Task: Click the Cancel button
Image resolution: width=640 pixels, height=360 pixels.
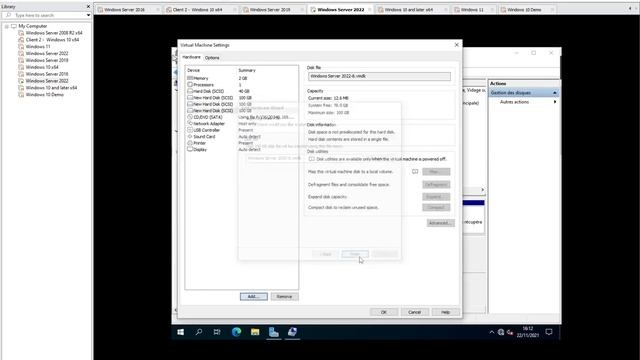Action: coord(414,312)
